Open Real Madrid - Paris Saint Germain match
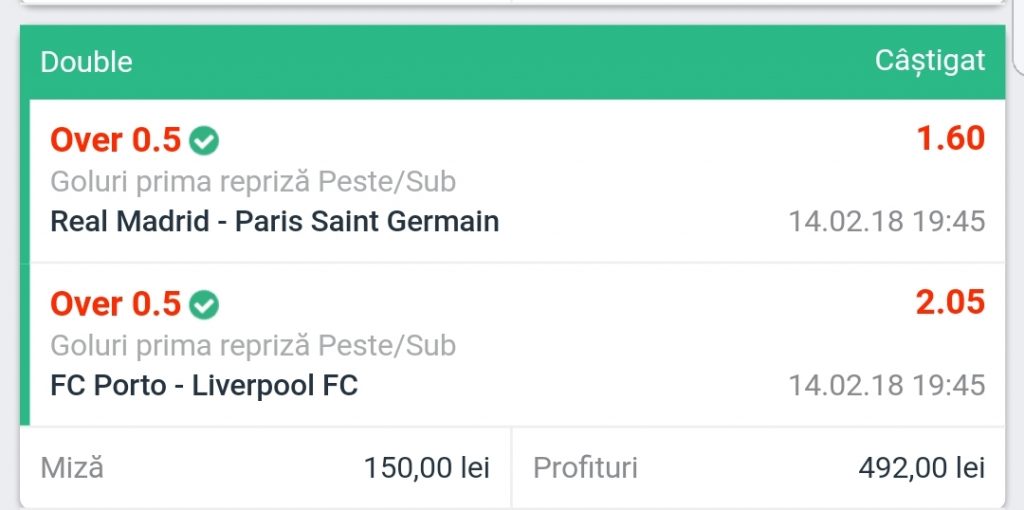 click(275, 221)
